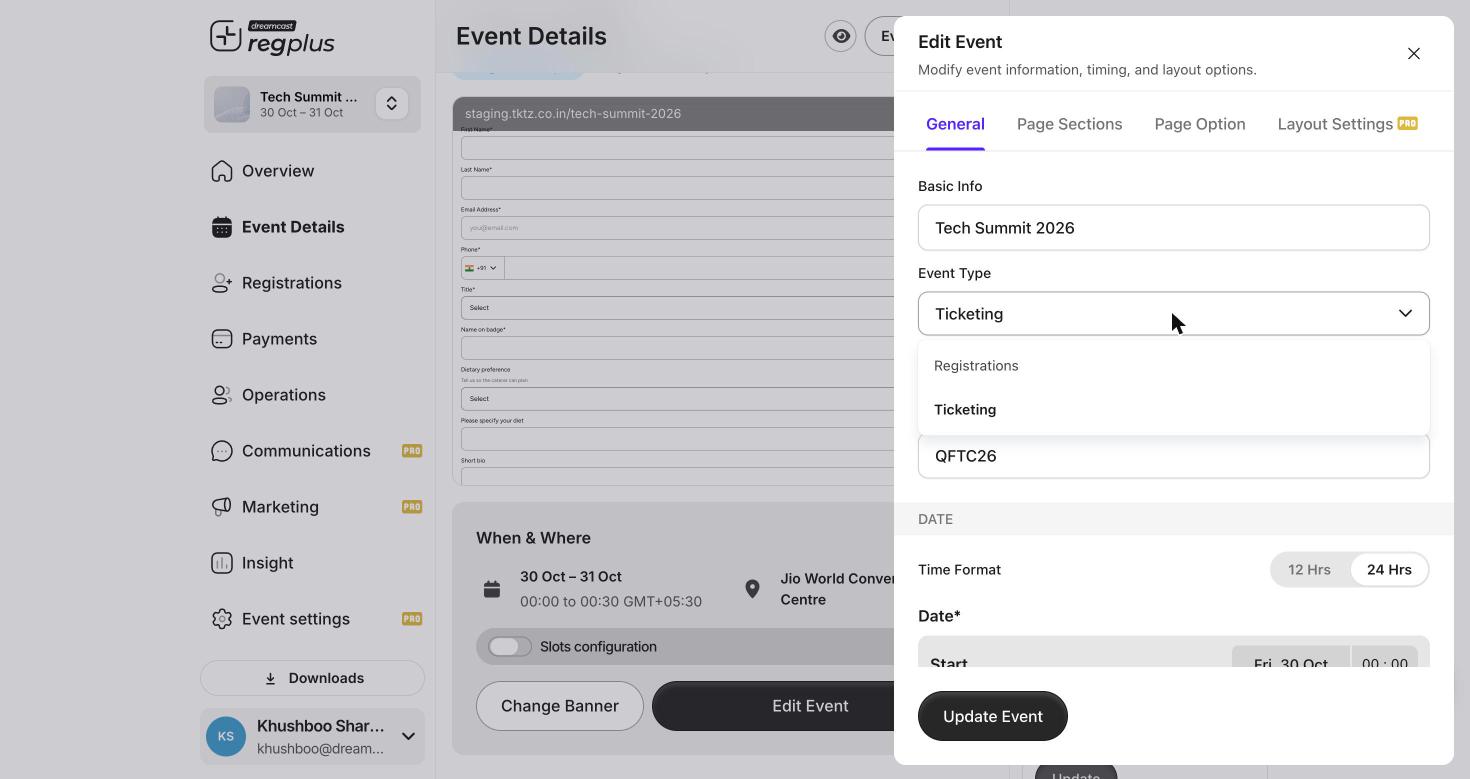Open the Event Type dropdown
This screenshot has height=779, width=1470.
click(x=1174, y=314)
